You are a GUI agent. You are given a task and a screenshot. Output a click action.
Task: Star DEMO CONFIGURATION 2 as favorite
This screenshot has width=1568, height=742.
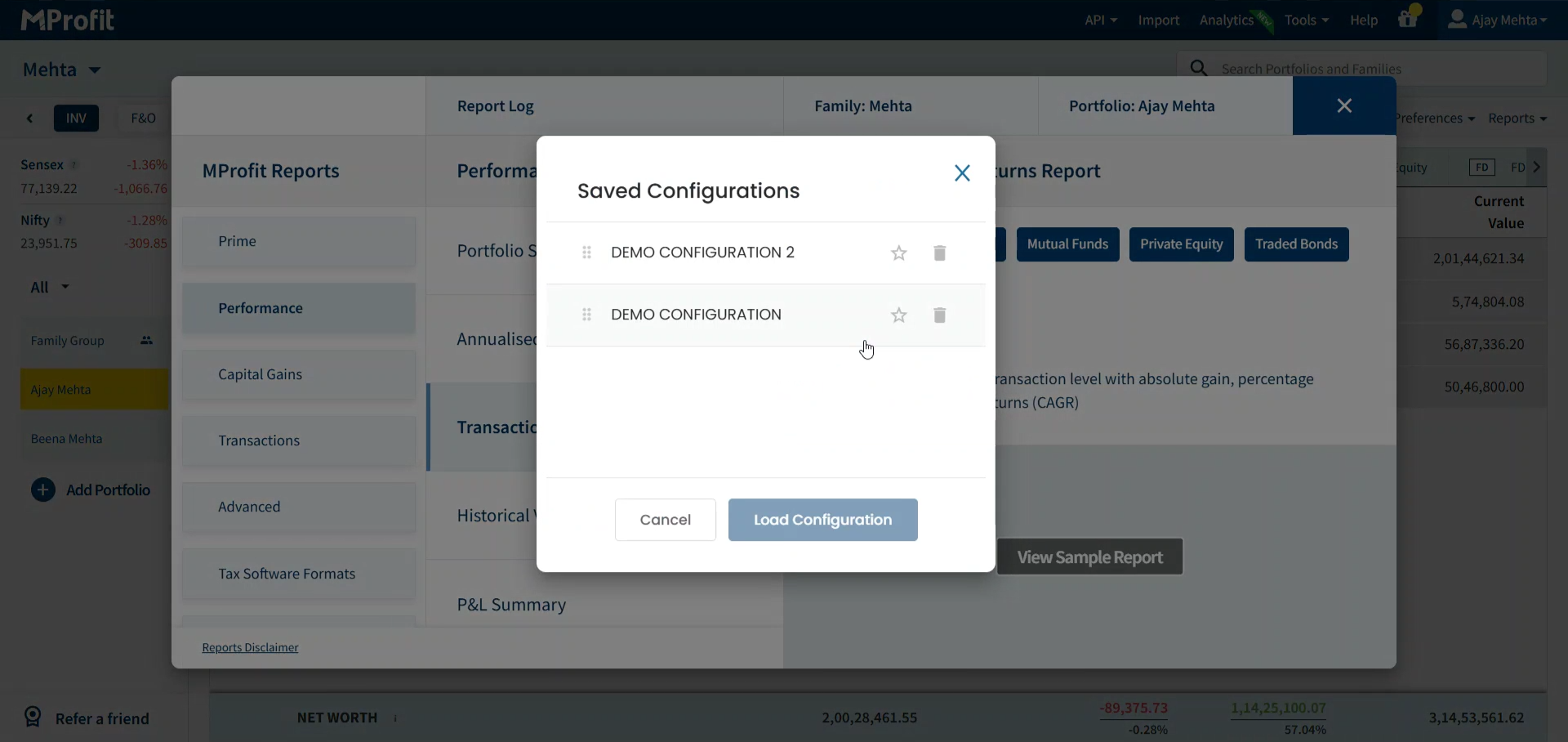pyautogui.click(x=899, y=253)
